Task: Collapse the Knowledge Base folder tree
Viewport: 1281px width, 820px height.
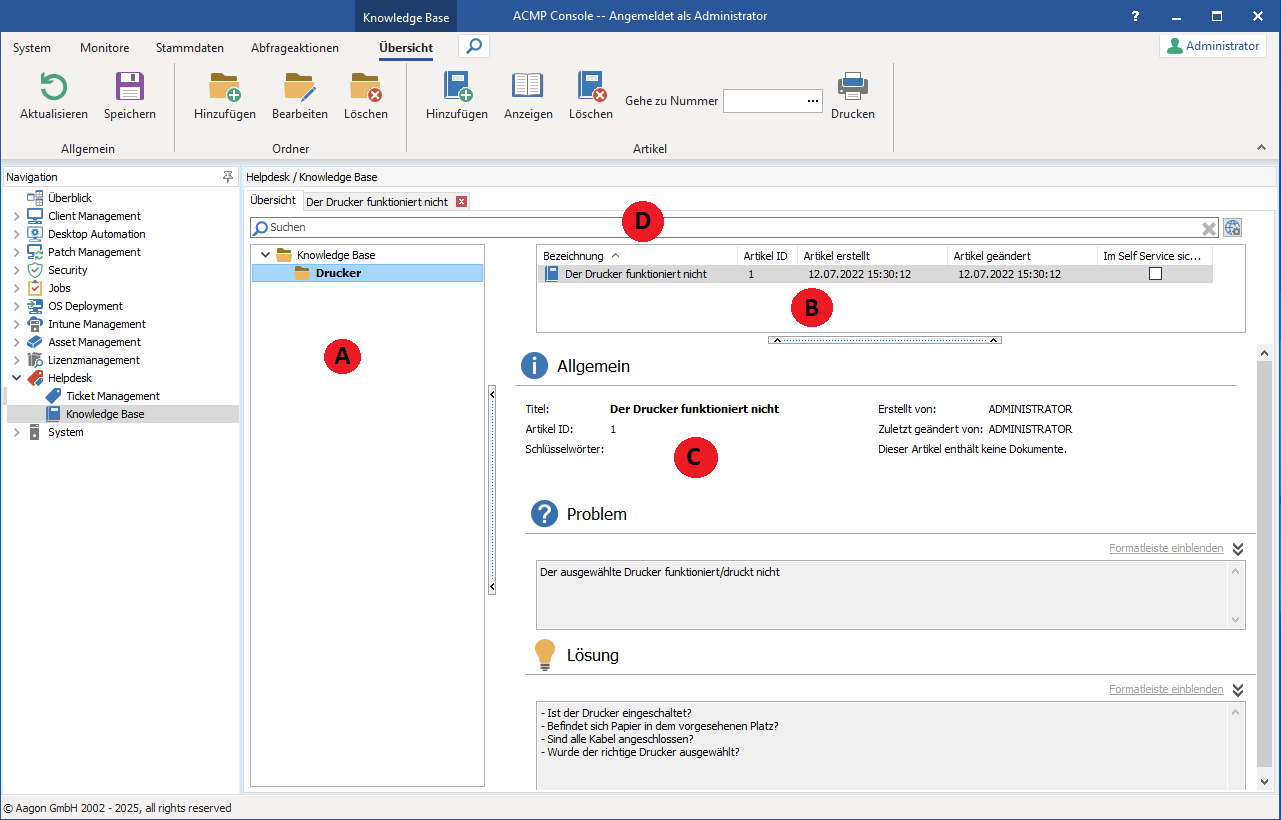Action: click(265, 255)
